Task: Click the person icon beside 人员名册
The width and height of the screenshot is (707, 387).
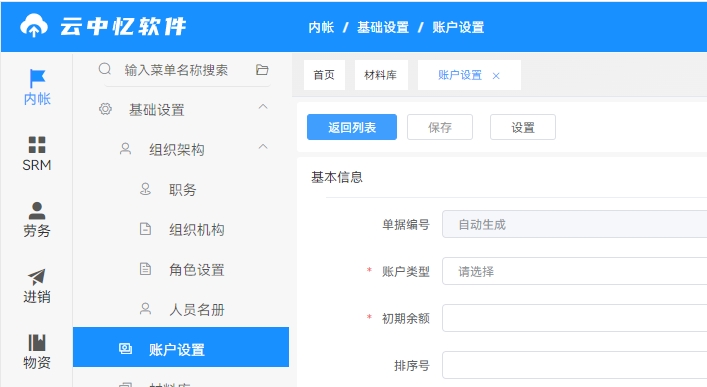Action: tap(145, 309)
